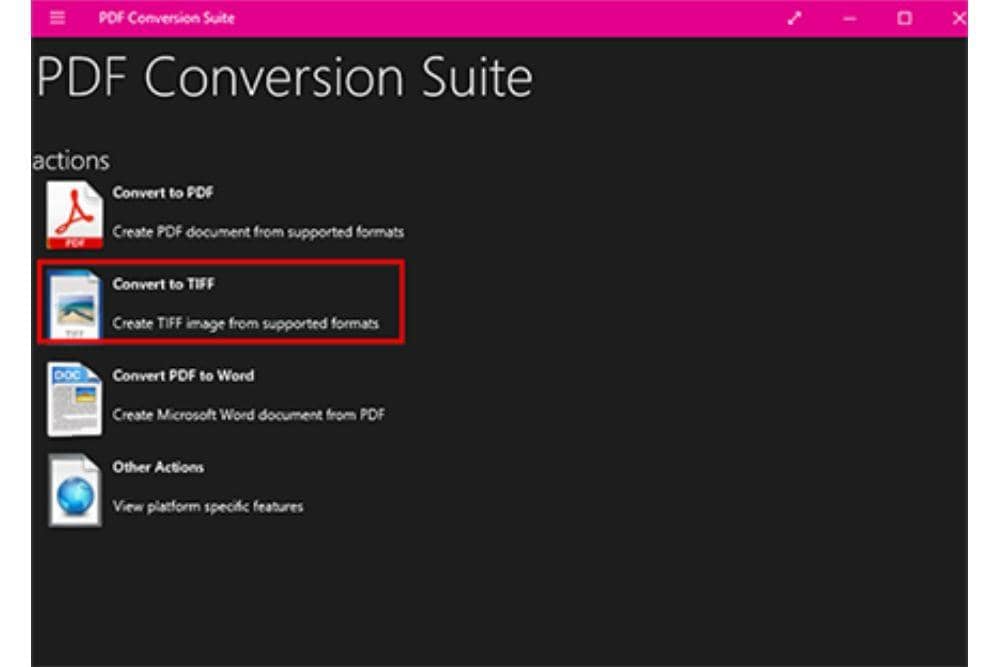
Task: Click the red PDF document icon
Action: point(74,215)
